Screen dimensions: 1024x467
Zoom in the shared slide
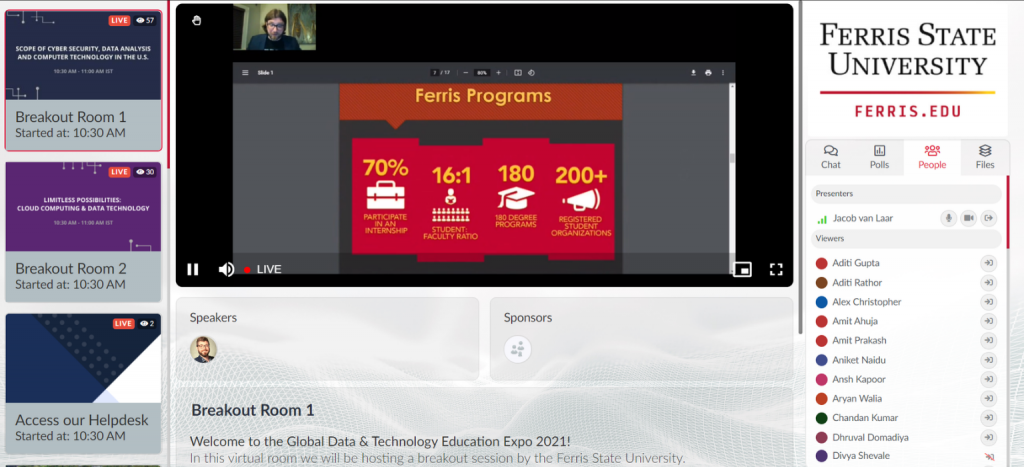pos(498,72)
